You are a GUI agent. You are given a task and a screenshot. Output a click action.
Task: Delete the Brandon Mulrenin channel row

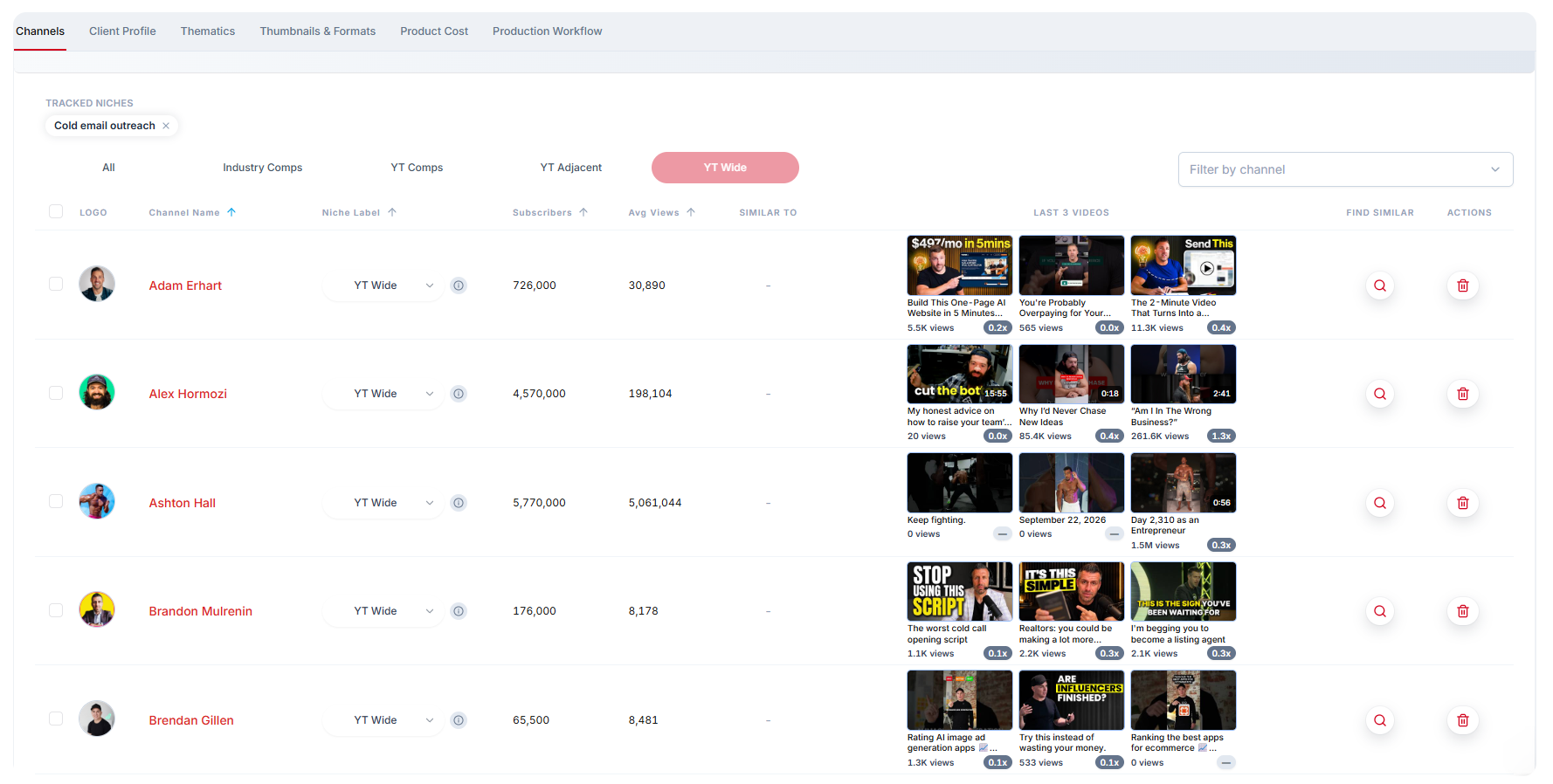1462,611
